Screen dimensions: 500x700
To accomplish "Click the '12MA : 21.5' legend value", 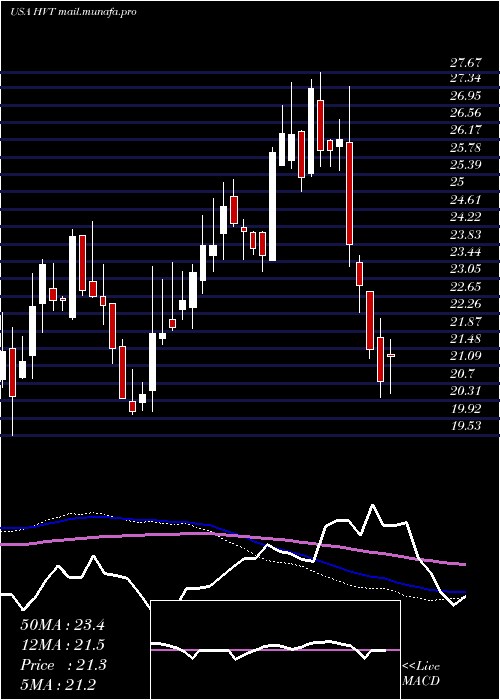I will [x=62, y=645].
